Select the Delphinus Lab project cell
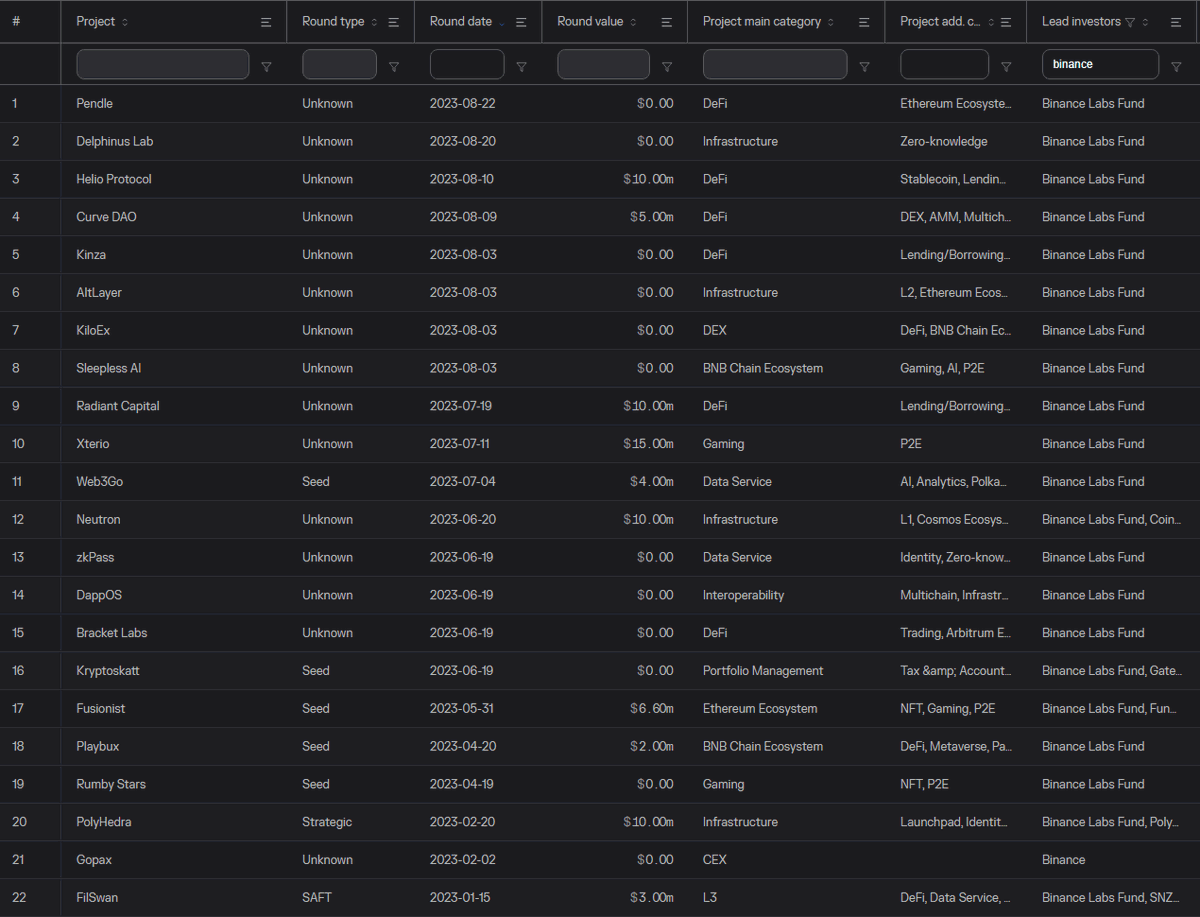The width and height of the screenshot is (1200, 917). 174,141
